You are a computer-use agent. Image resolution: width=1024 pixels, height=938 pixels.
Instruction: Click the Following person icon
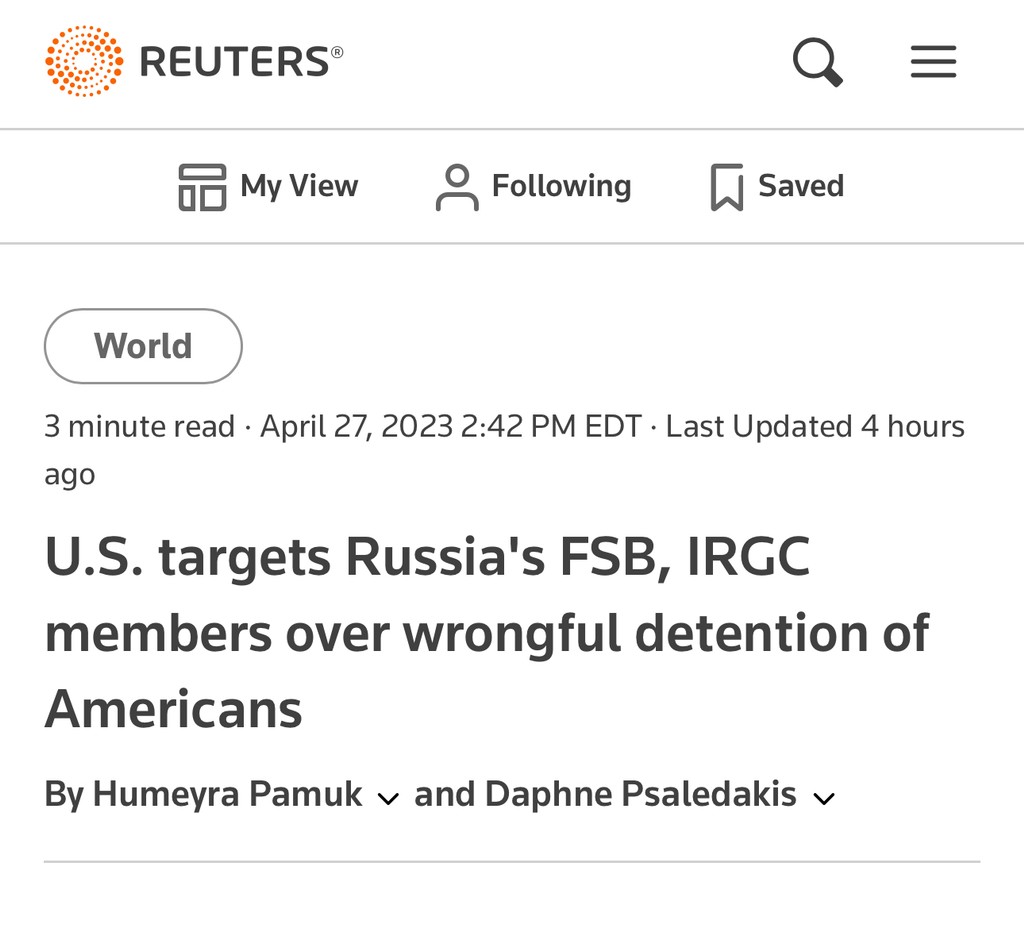457,187
